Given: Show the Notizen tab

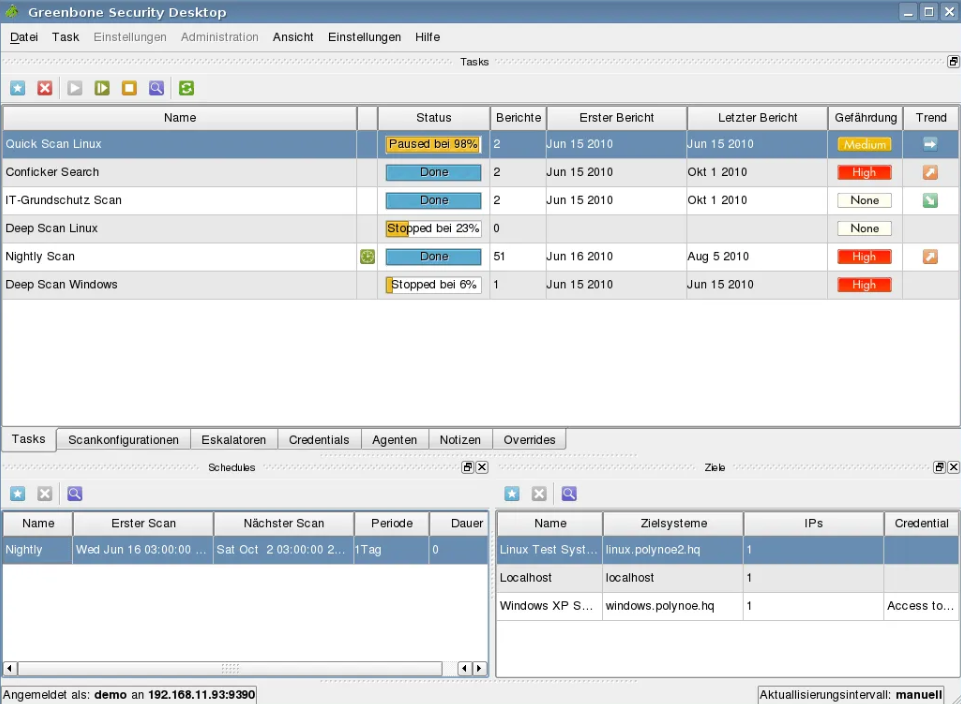Looking at the screenshot, I should click(x=460, y=440).
